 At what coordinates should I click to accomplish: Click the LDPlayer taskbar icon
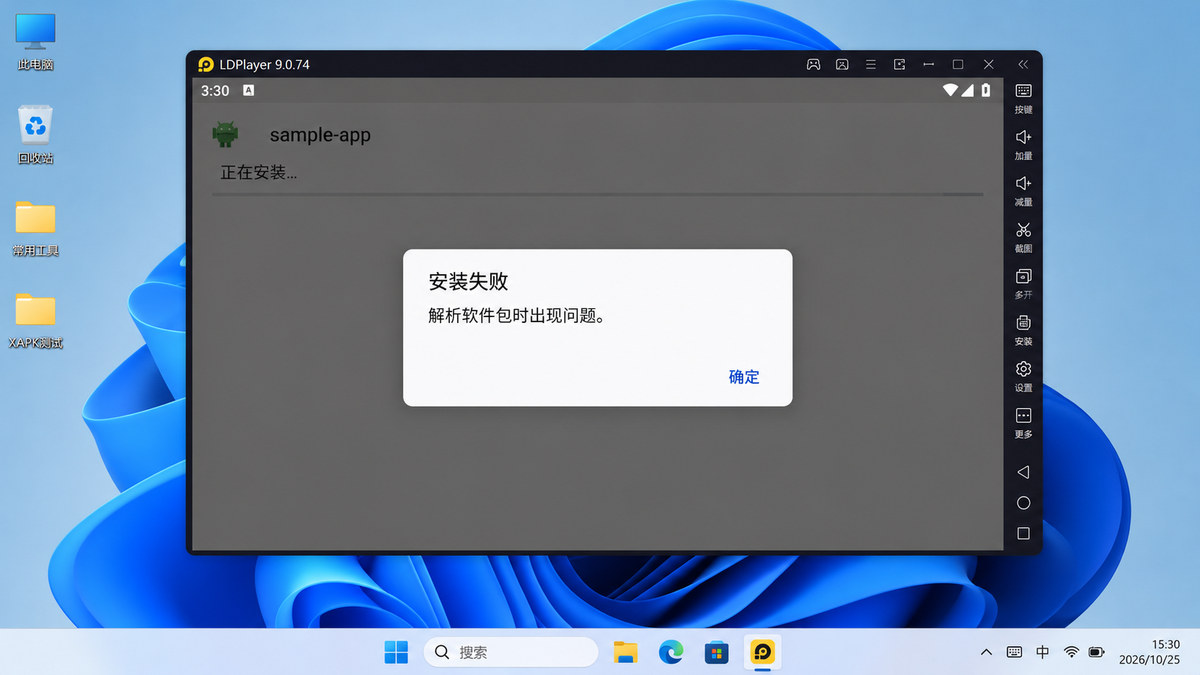762,652
